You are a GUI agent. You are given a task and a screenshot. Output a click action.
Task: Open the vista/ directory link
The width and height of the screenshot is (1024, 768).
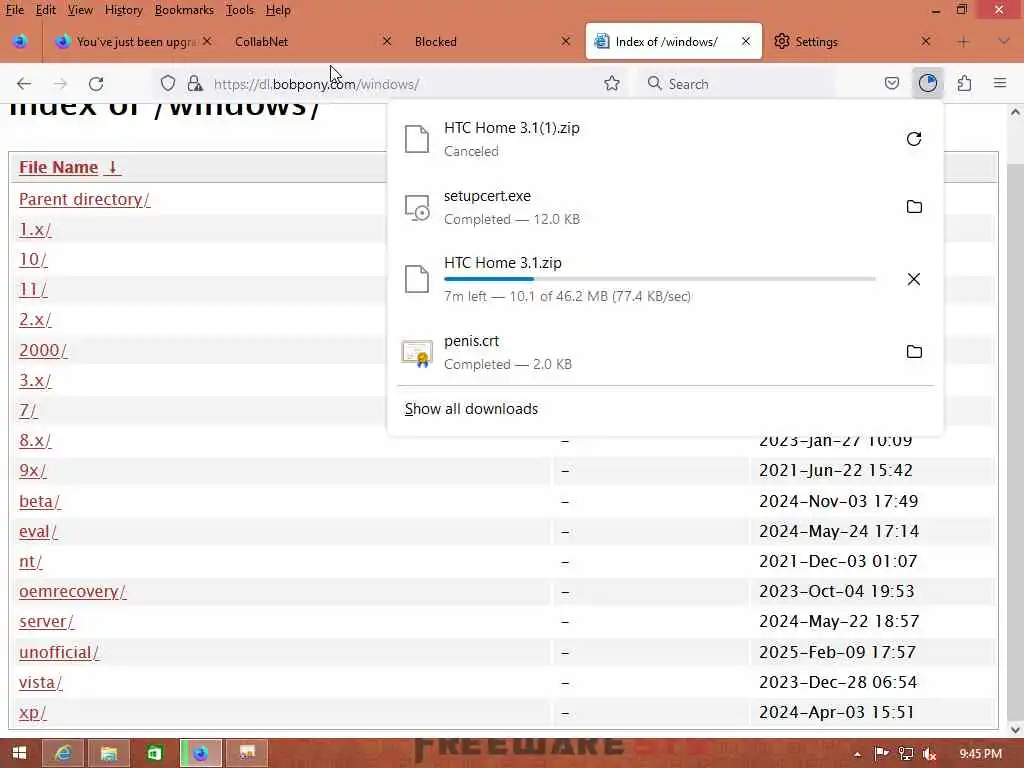pyautogui.click(x=40, y=682)
